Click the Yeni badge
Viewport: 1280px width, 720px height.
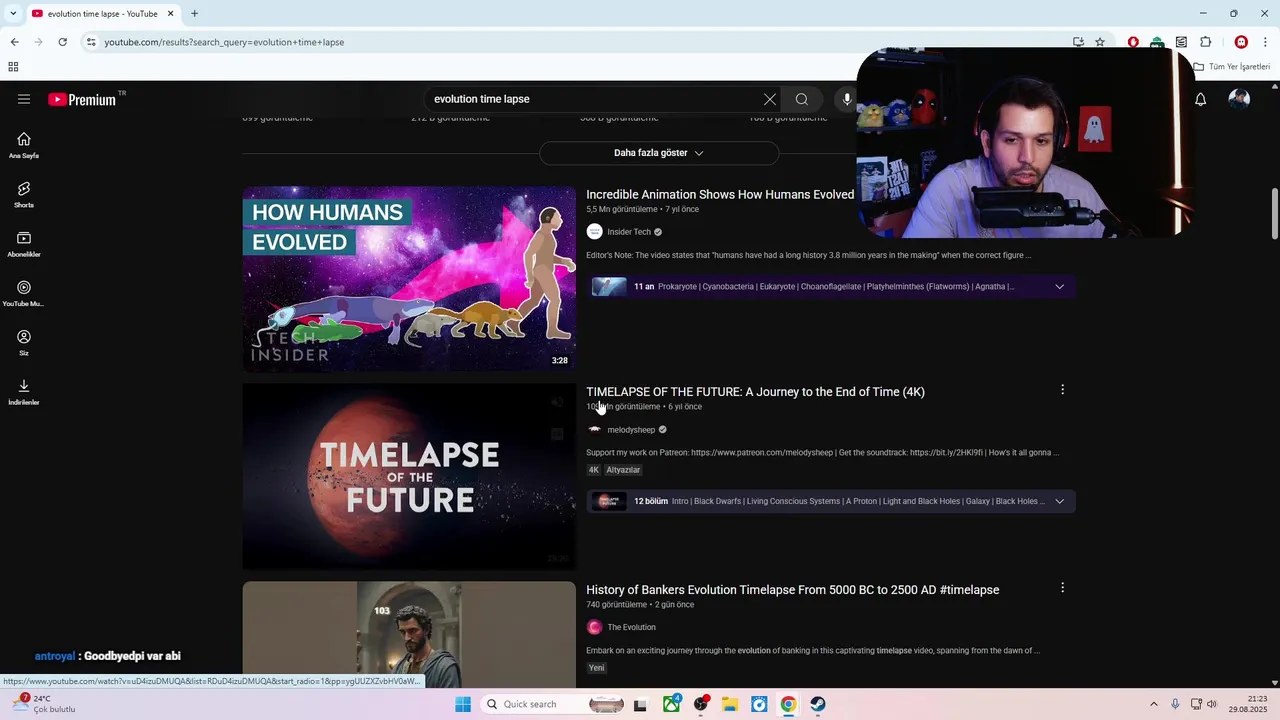click(x=597, y=668)
